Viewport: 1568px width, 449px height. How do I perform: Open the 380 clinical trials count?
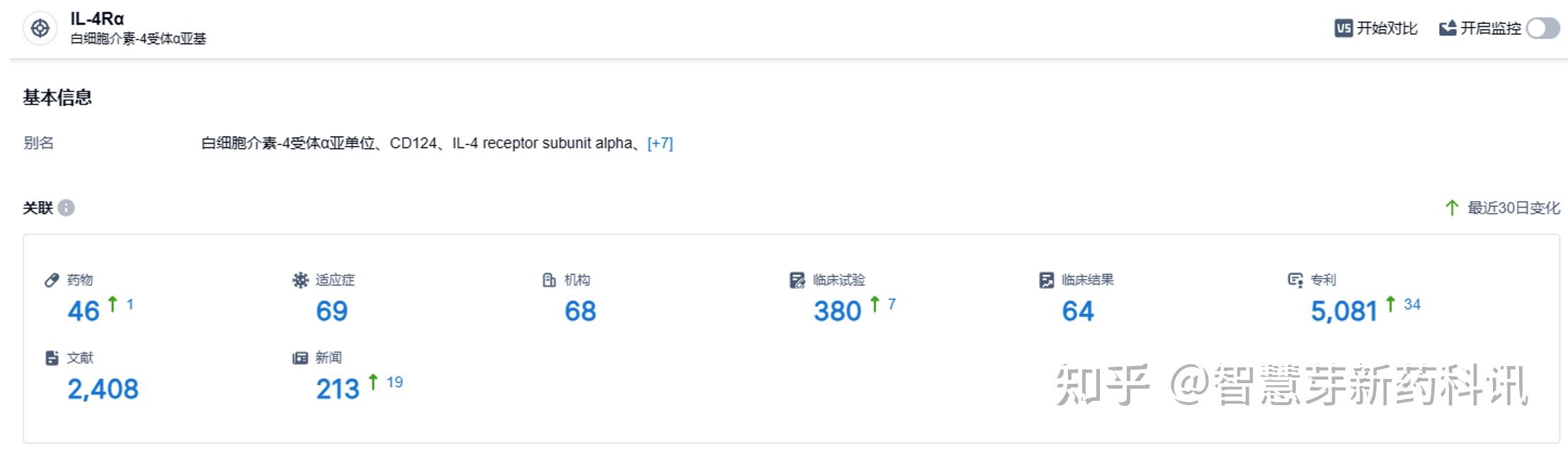(x=837, y=311)
